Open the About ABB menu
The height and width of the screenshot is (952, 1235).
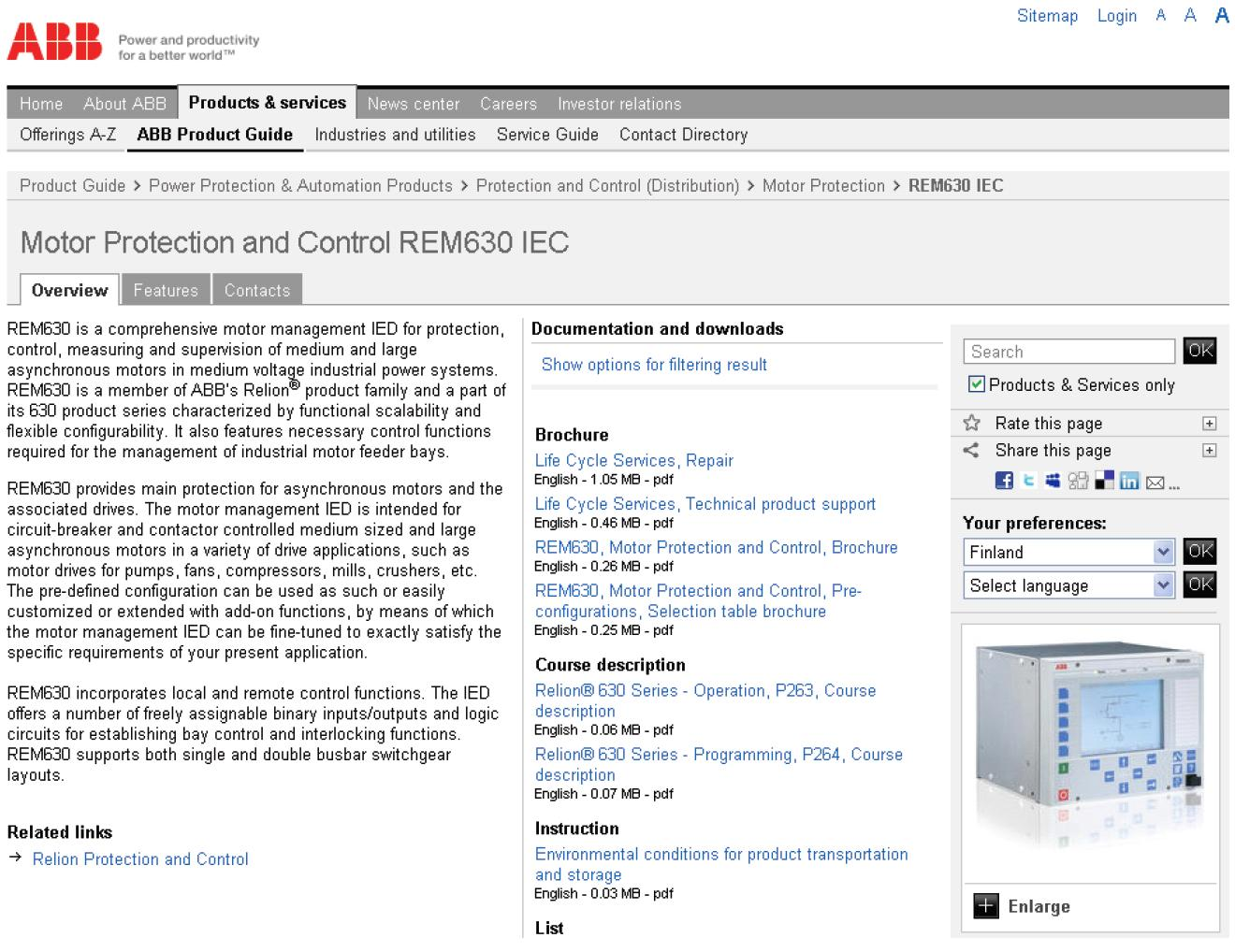click(x=124, y=104)
